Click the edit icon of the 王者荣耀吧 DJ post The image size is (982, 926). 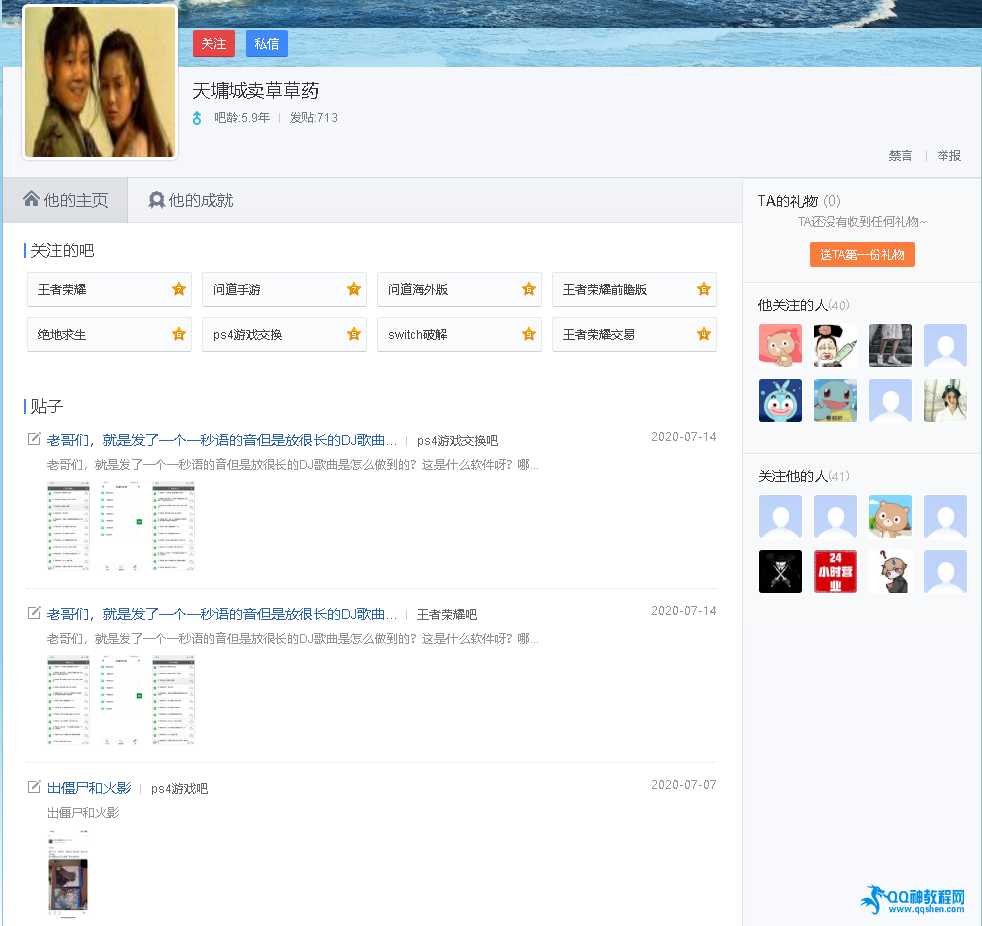click(x=34, y=613)
